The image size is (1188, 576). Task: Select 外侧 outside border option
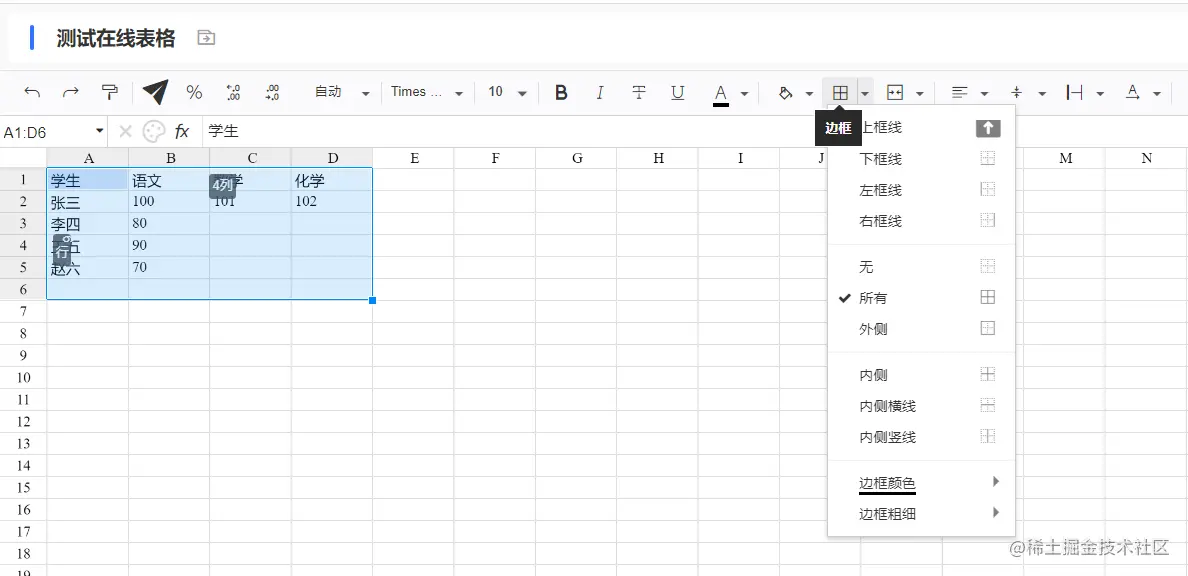(921, 329)
